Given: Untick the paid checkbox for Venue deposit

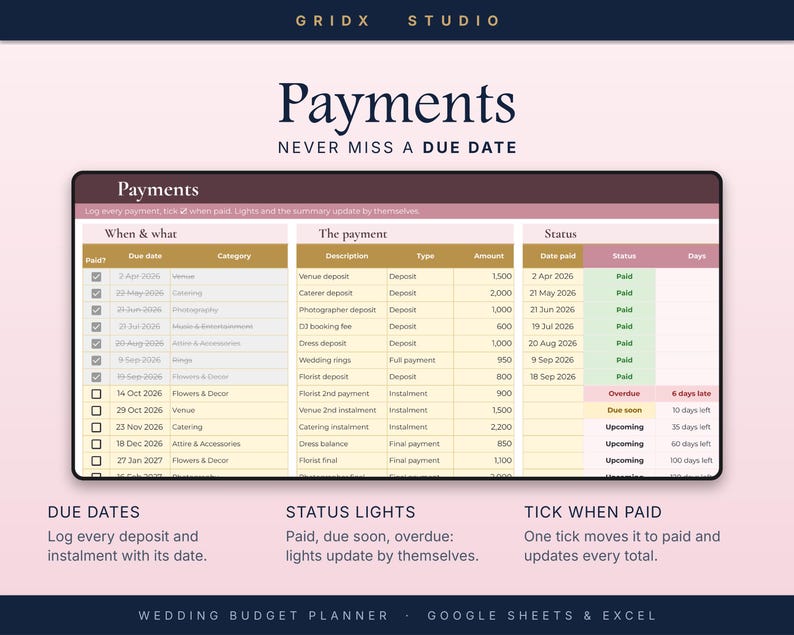Looking at the screenshot, I should pyautogui.click(x=96, y=277).
